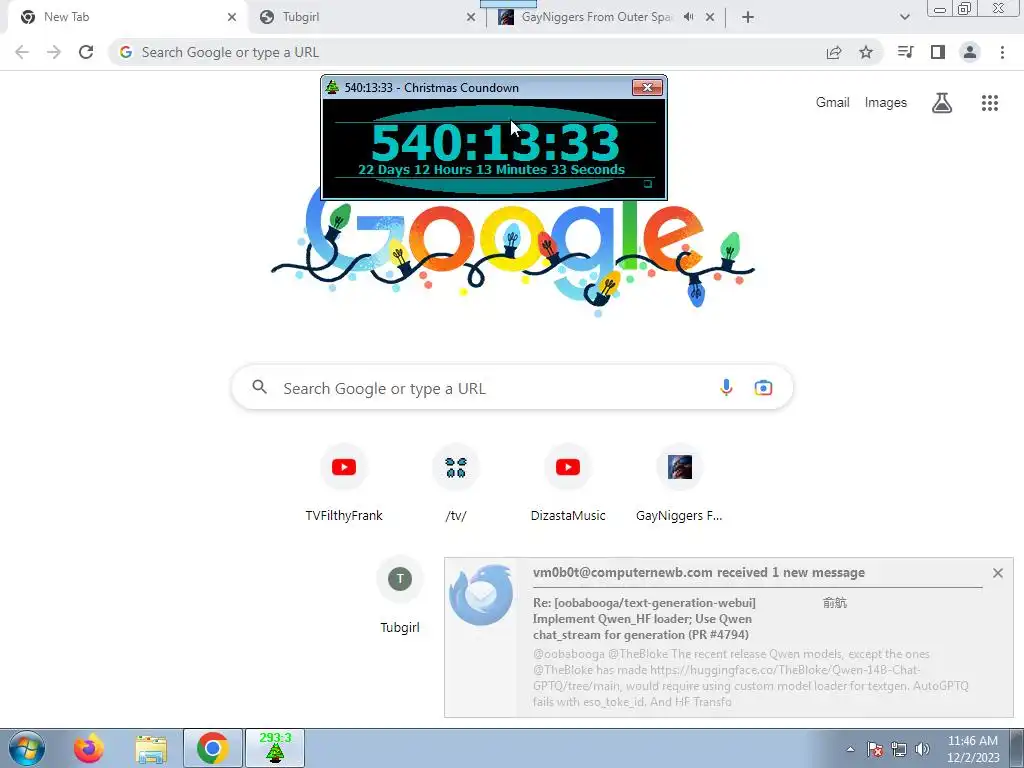The image size is (1024, 768).
Task: Open the Chrome profile avatar
Action: point(970,52)
